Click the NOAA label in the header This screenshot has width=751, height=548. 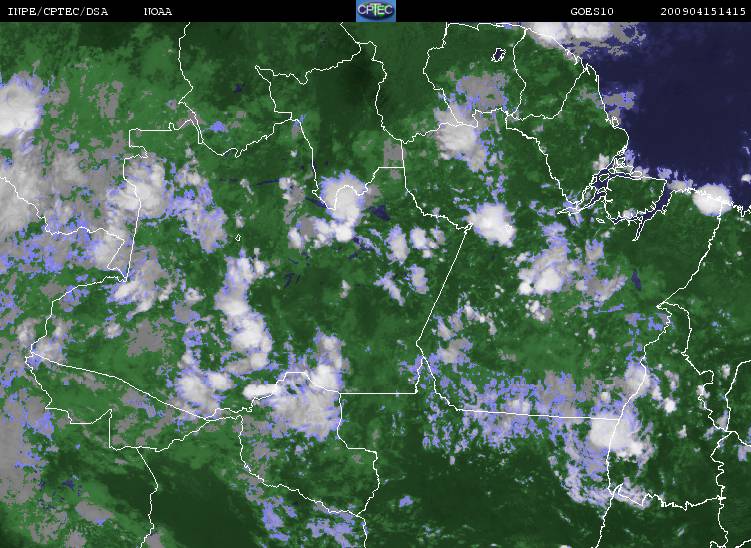[x=158, y=11]
